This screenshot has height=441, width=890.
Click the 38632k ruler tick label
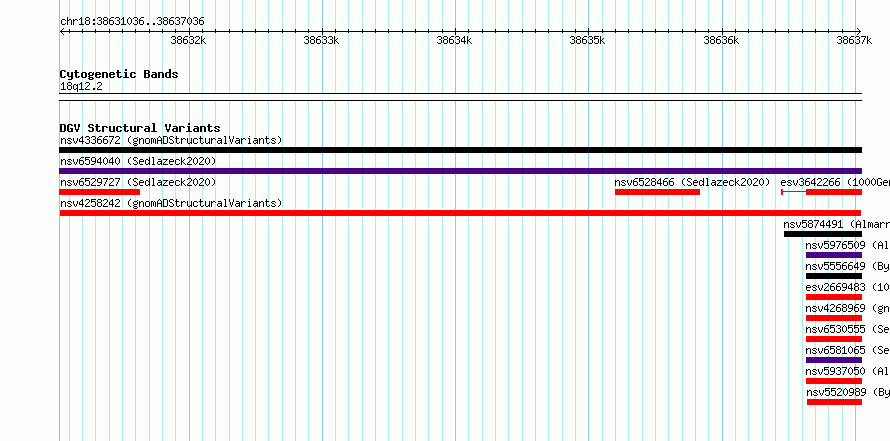[188, 40]
